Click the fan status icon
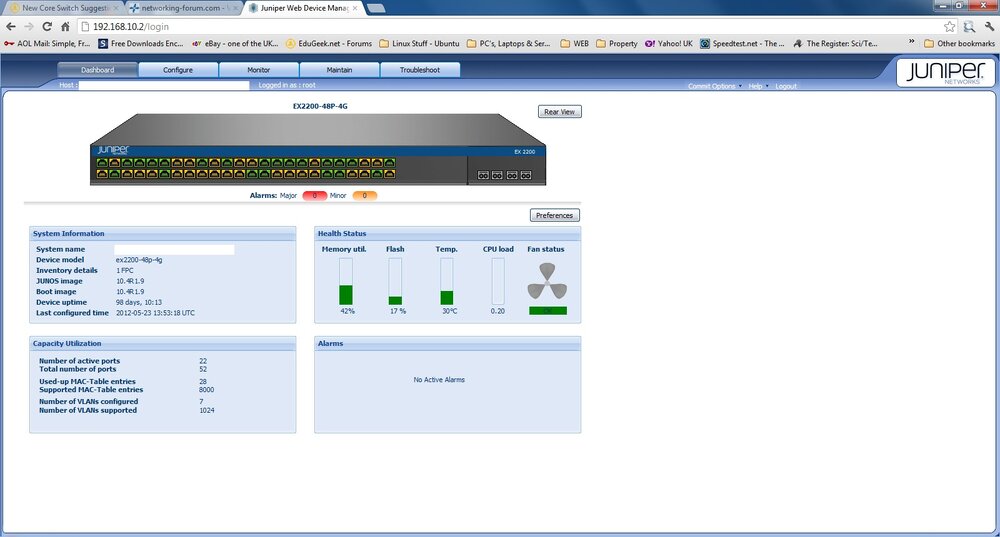Viewport: 1000px width, 537px height. point(547,281)
